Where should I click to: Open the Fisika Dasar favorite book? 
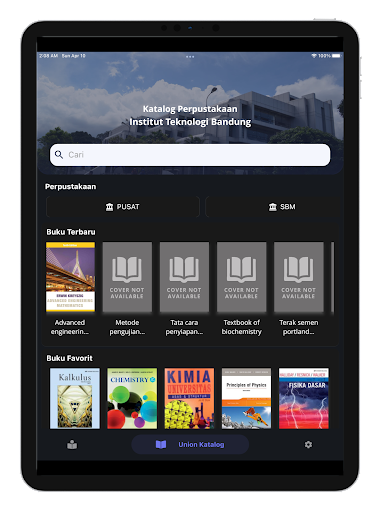[x=304, y=398]
